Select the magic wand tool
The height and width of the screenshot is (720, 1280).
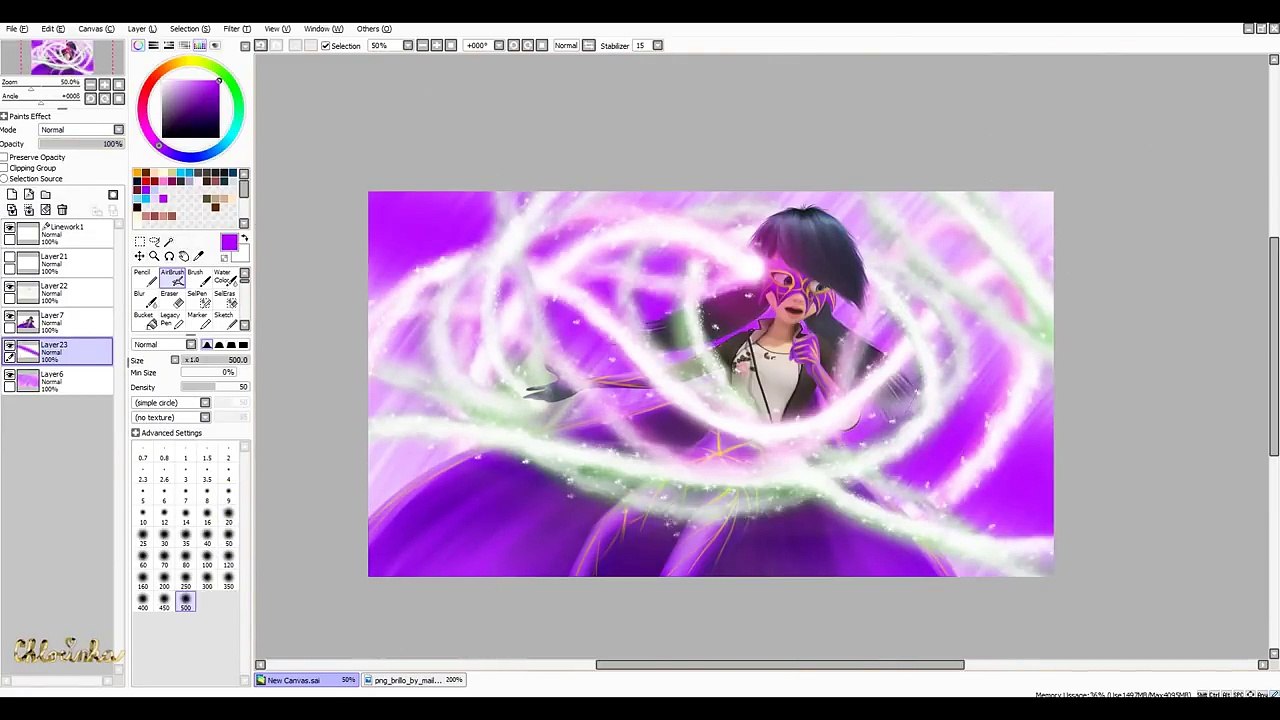click(168, 241)
